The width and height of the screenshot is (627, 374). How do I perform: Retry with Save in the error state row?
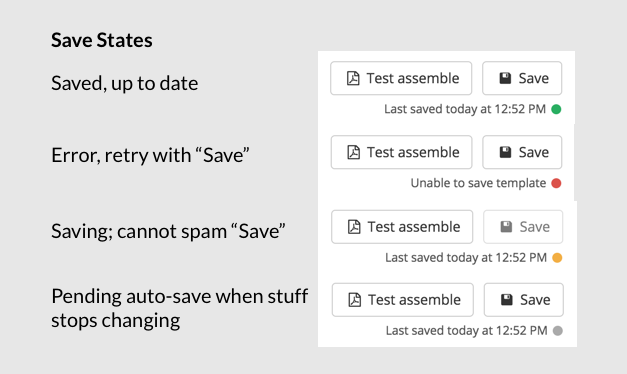pos(522,152)
